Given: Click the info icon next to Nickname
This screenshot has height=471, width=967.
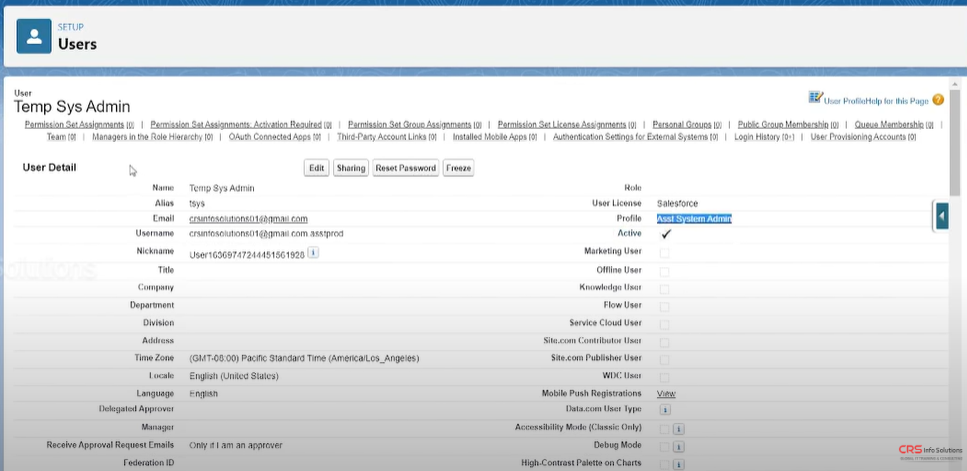Looking at the screenshot, I should pos(313,253).
